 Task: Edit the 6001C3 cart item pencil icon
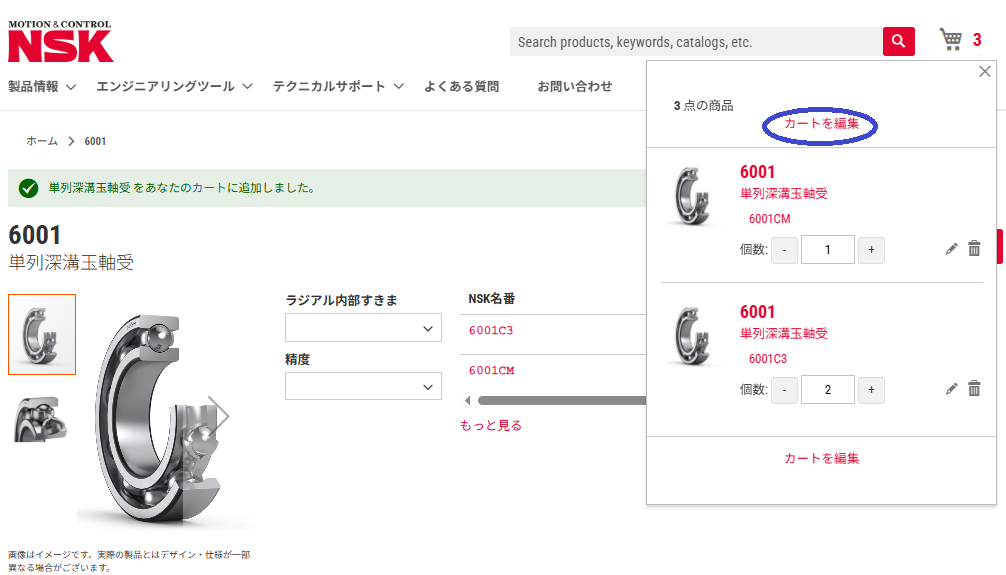(x=951, y=389)
